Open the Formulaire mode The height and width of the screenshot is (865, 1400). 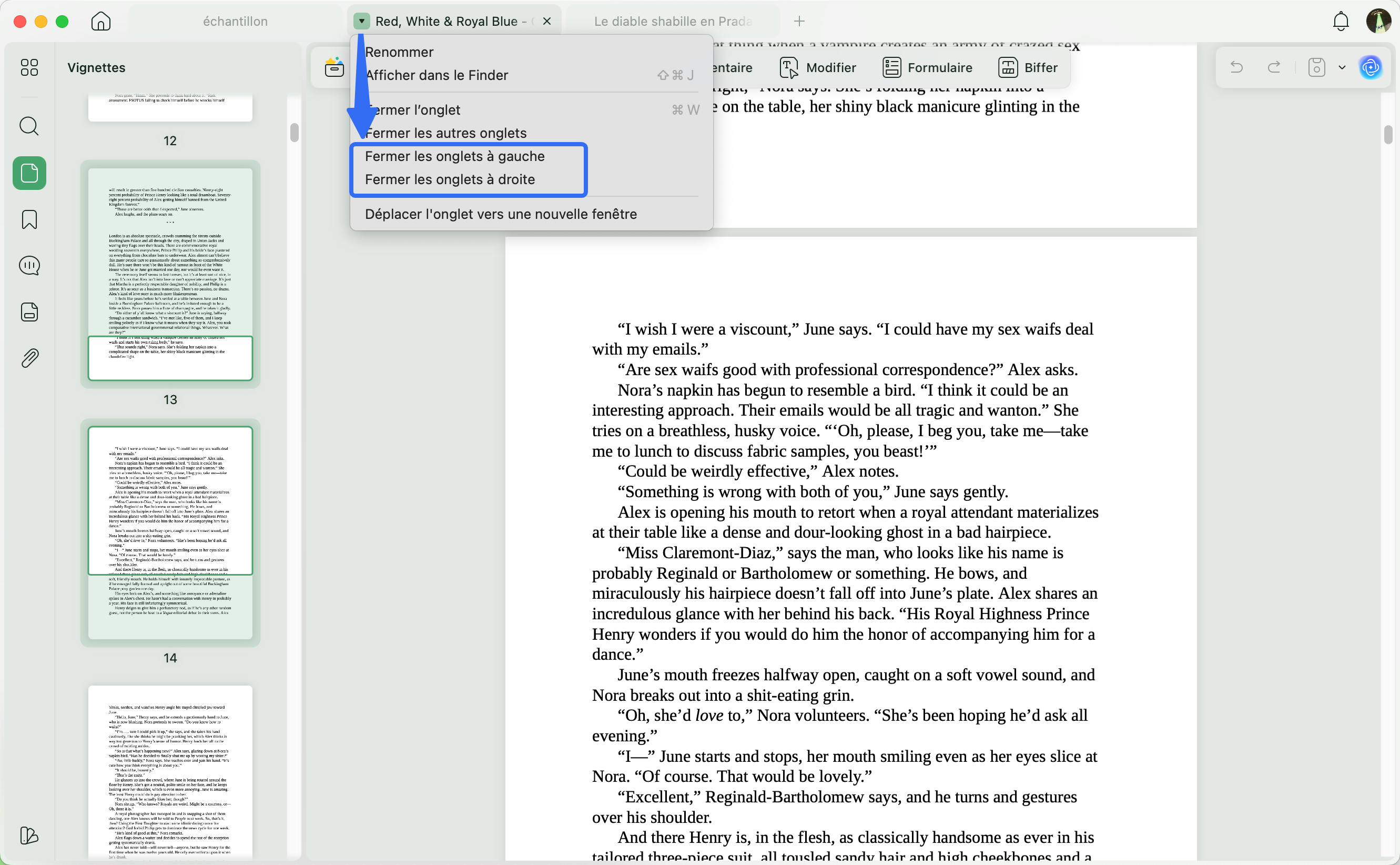[927, 67]
